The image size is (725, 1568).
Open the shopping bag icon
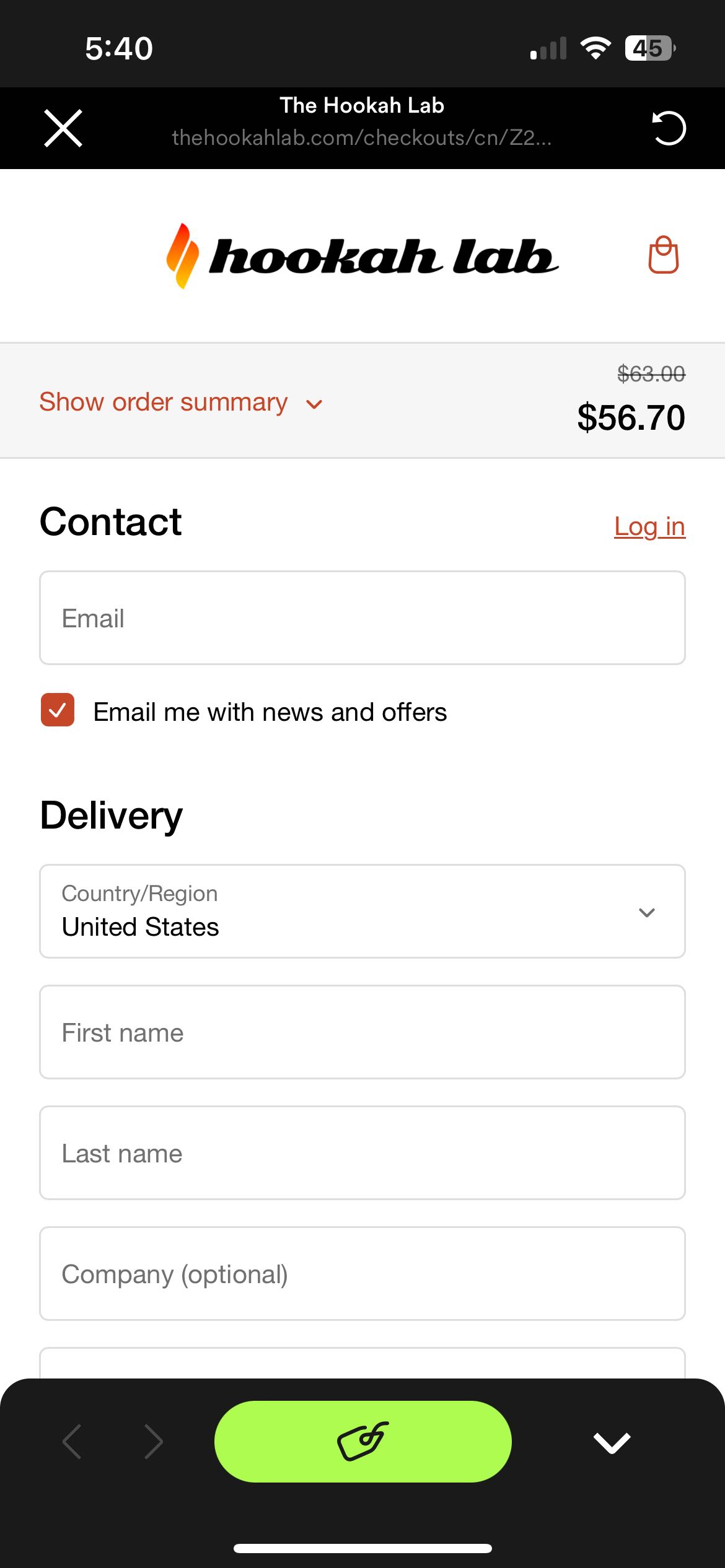point(664,255)
